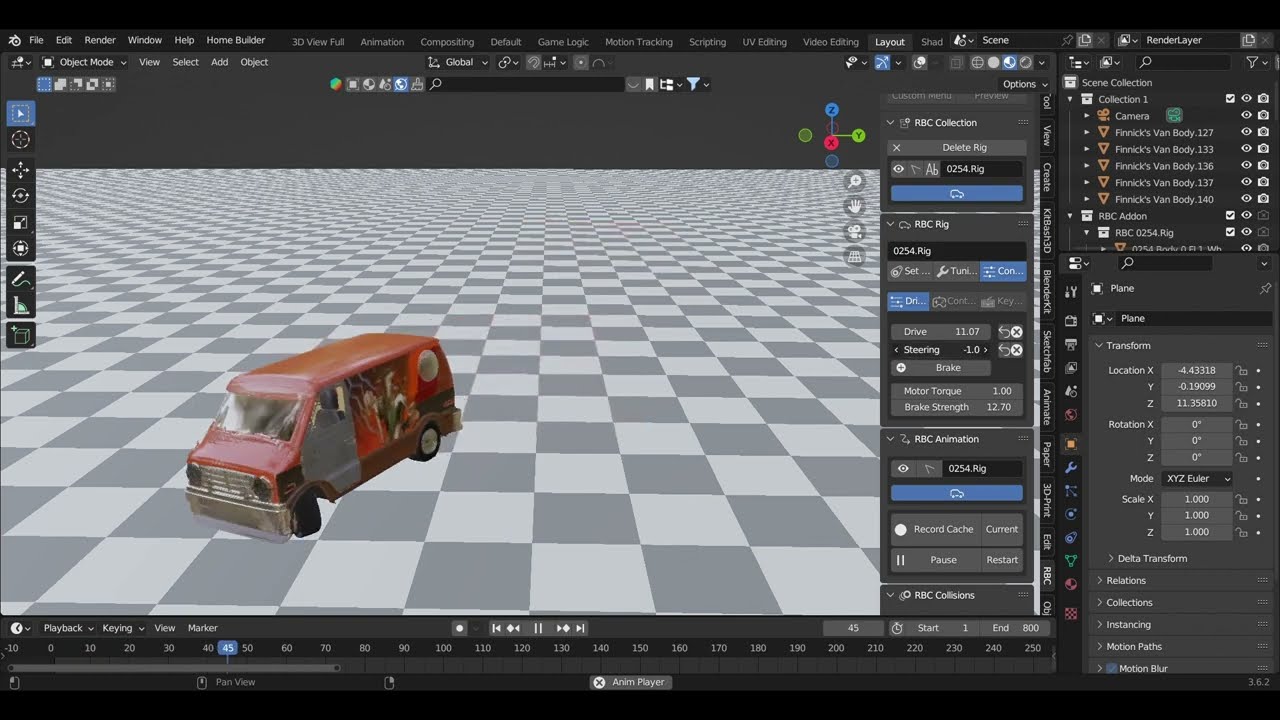The height and width of the screenshot is (720, 1280).
Task: Select the Select Box tool
Action: [20, 113]
